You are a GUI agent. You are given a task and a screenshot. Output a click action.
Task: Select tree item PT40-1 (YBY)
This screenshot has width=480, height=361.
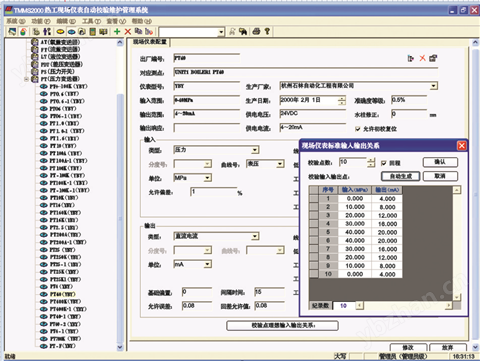point(65,316)
